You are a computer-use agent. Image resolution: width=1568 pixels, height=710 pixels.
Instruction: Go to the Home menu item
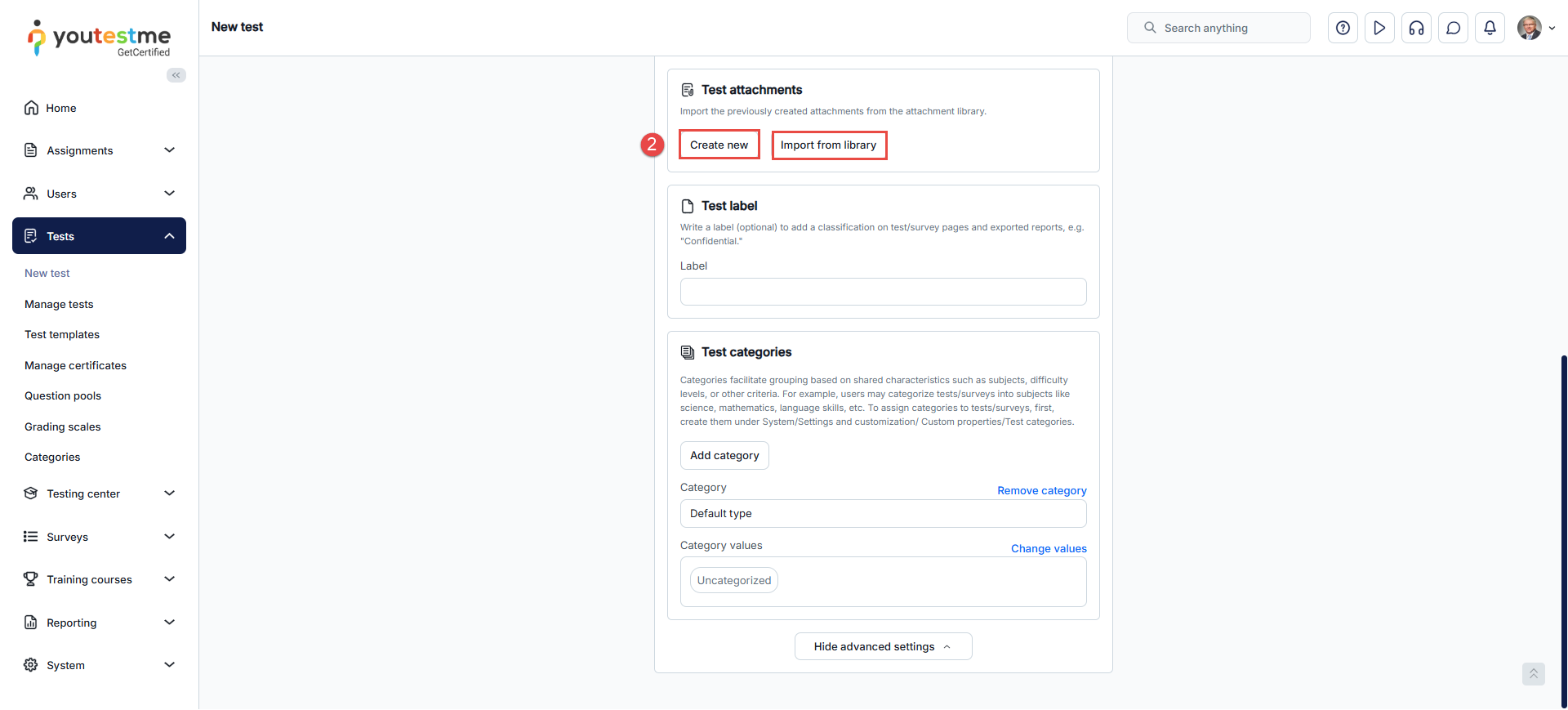coord(60,108)
